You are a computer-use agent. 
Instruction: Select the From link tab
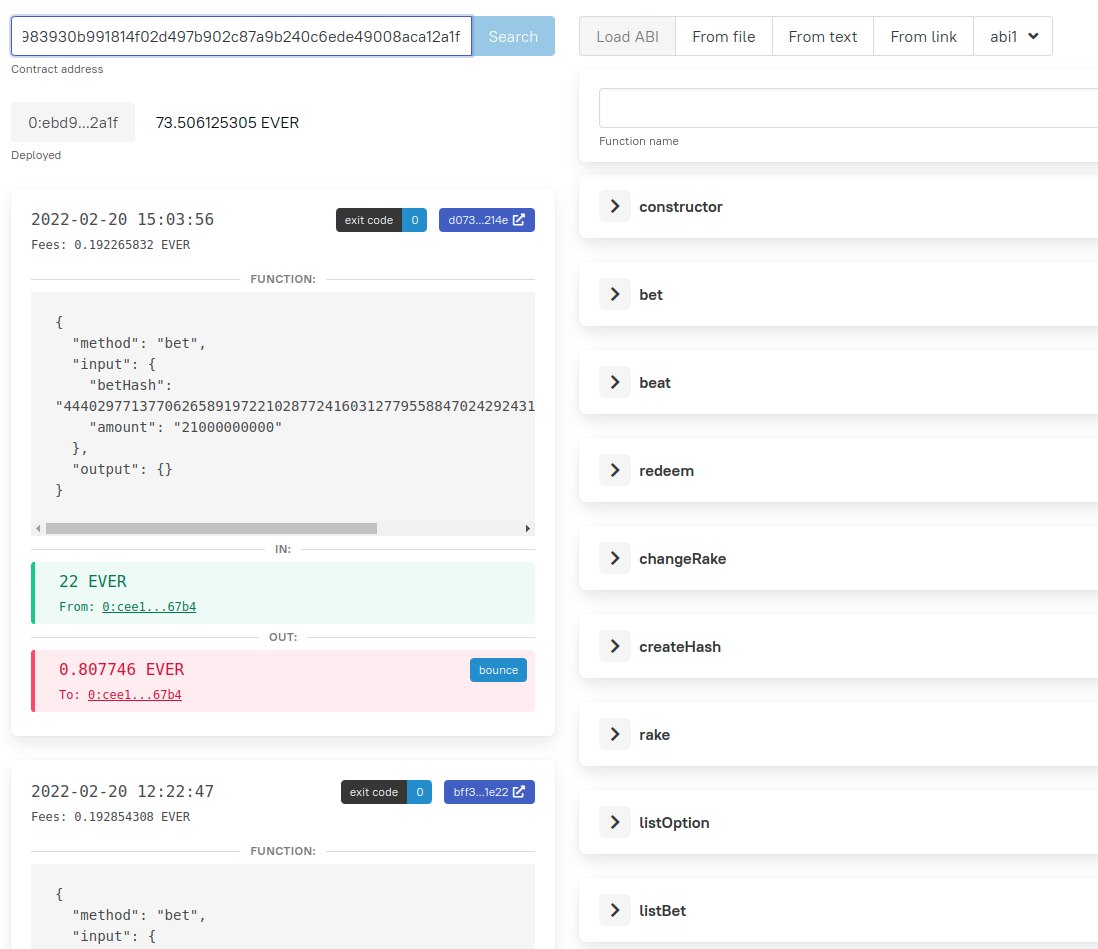[923, 36]
